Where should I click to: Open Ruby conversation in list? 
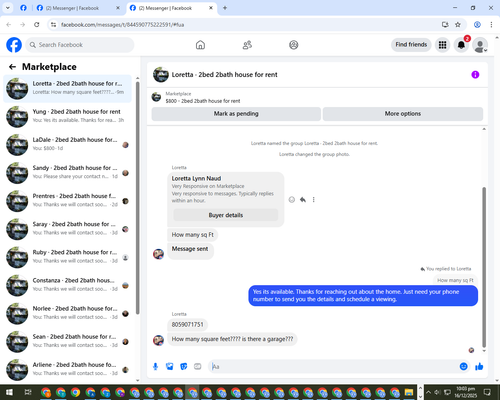tap(67, 257)
